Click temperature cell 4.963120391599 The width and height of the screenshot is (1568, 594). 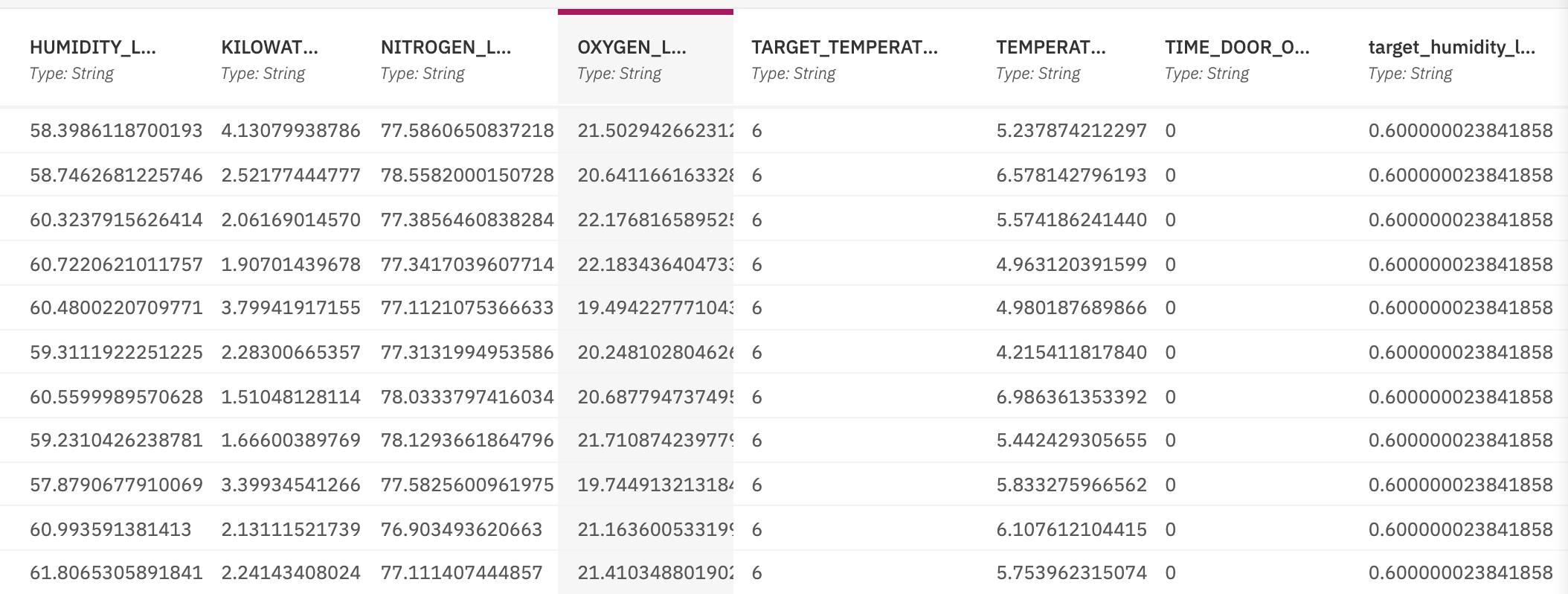click(x=1071, y=264)
